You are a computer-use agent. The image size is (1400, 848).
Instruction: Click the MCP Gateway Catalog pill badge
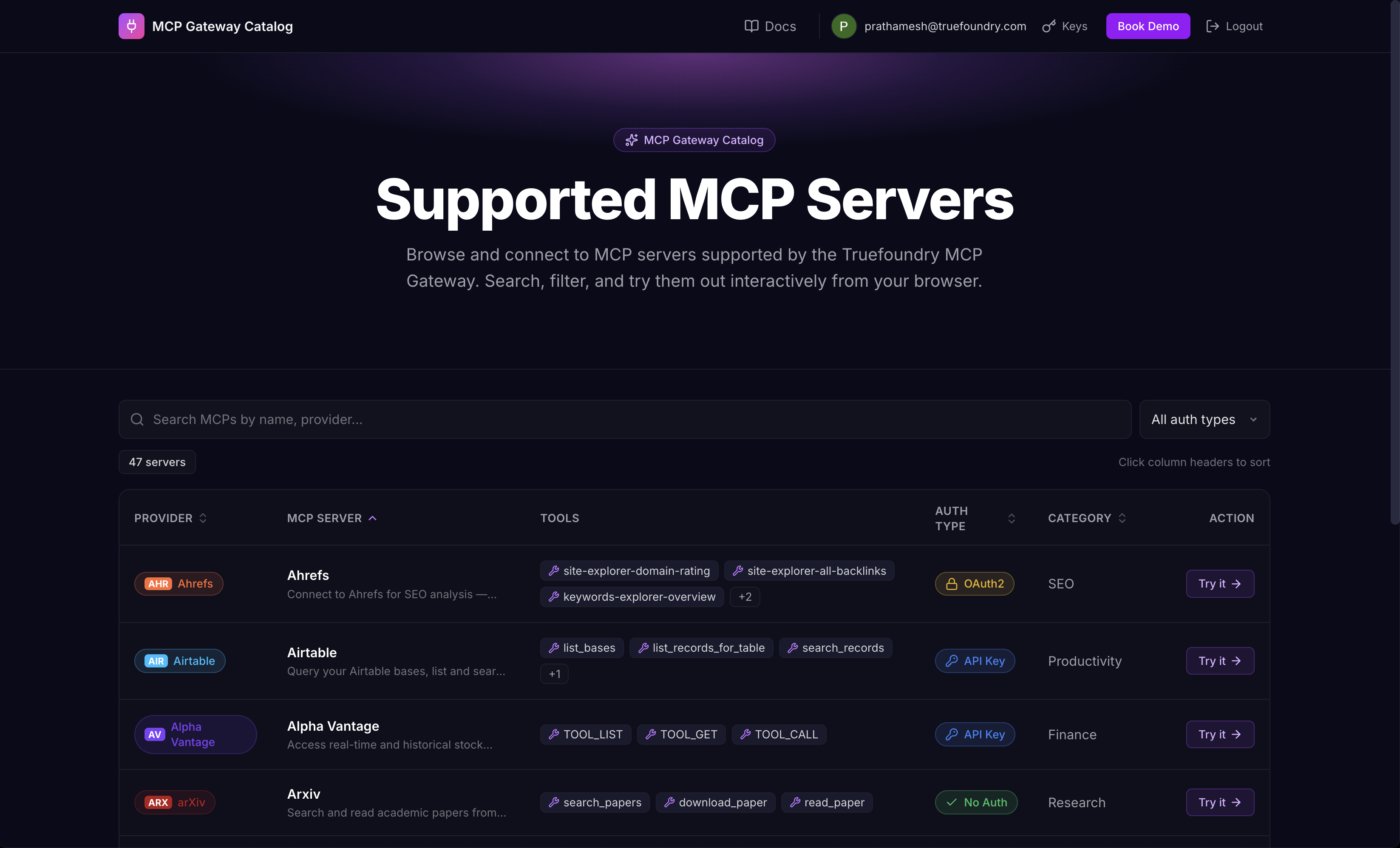click(x=694, y=140)
